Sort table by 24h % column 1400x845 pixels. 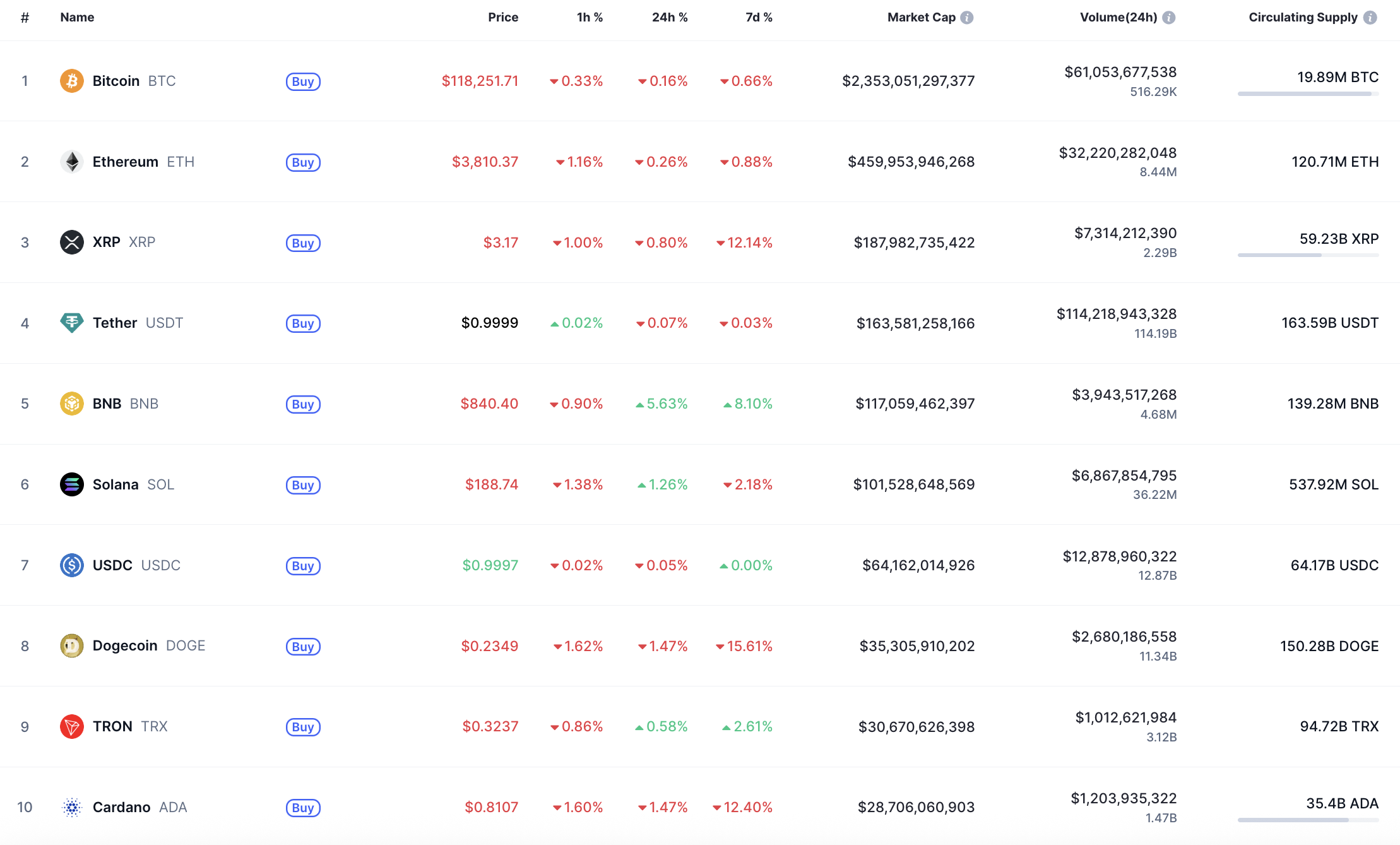pos(669,18)
